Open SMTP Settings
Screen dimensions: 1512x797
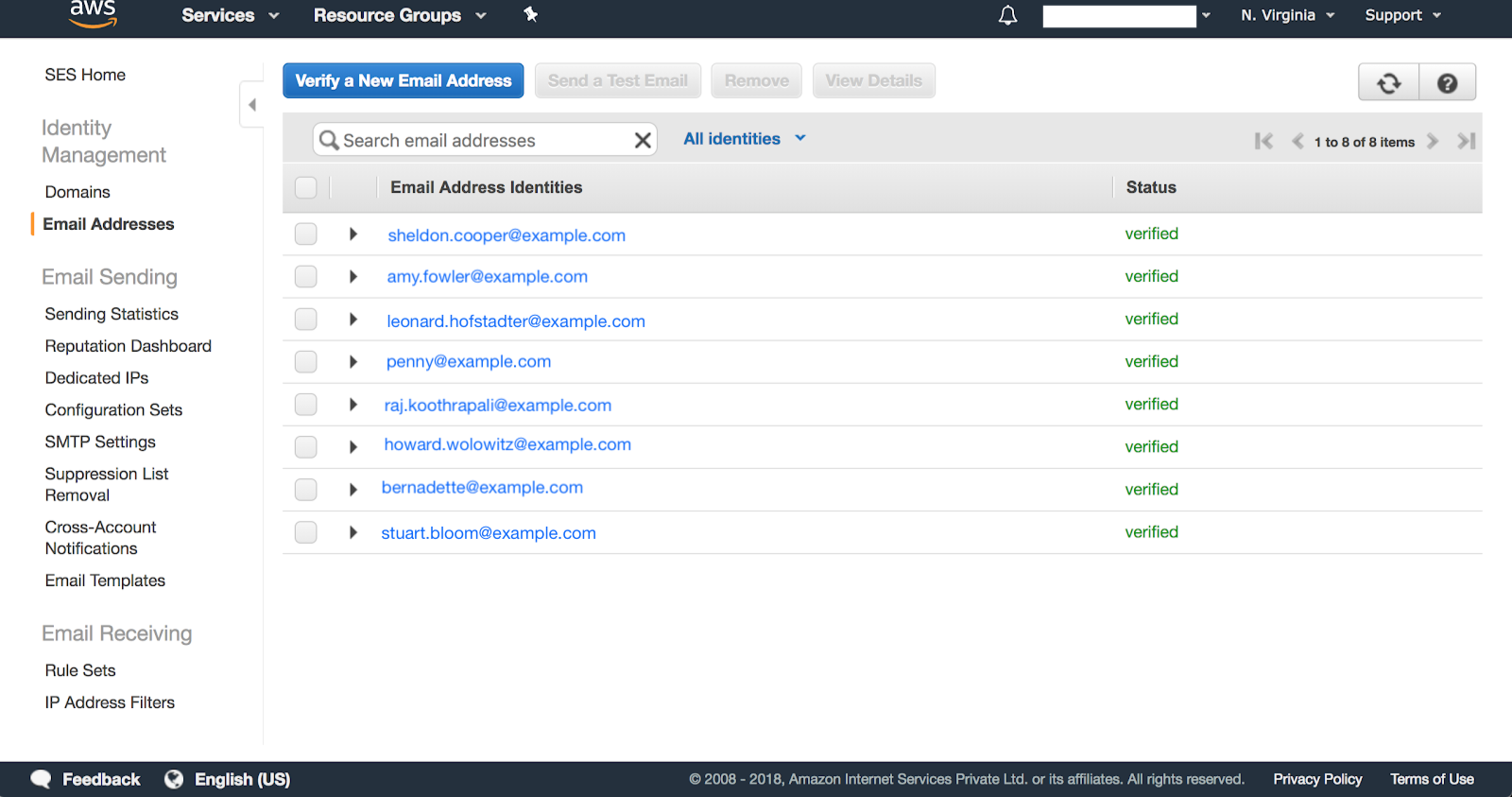100,442
